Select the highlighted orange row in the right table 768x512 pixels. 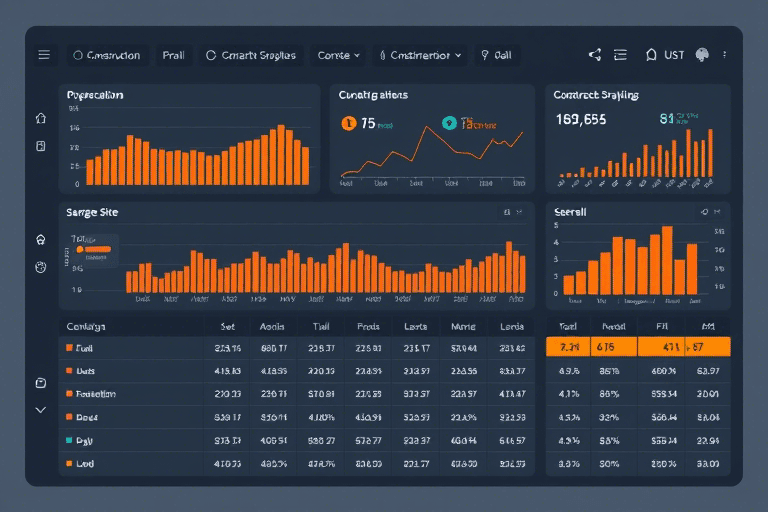click(638, 347)
